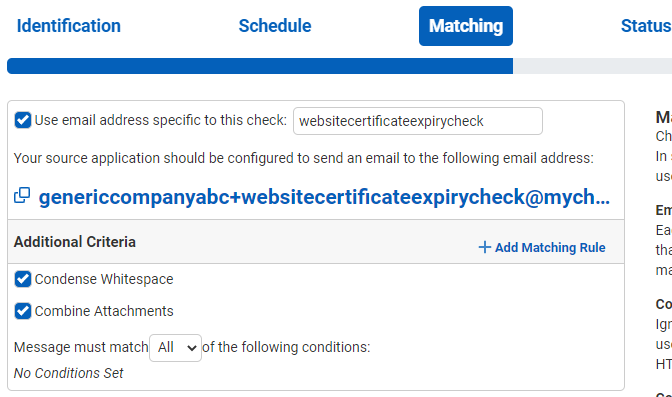Click the plus icon beside Add Matching Rule
The width and height of the screenshot is (672, 397).
[x=484, y=247]
